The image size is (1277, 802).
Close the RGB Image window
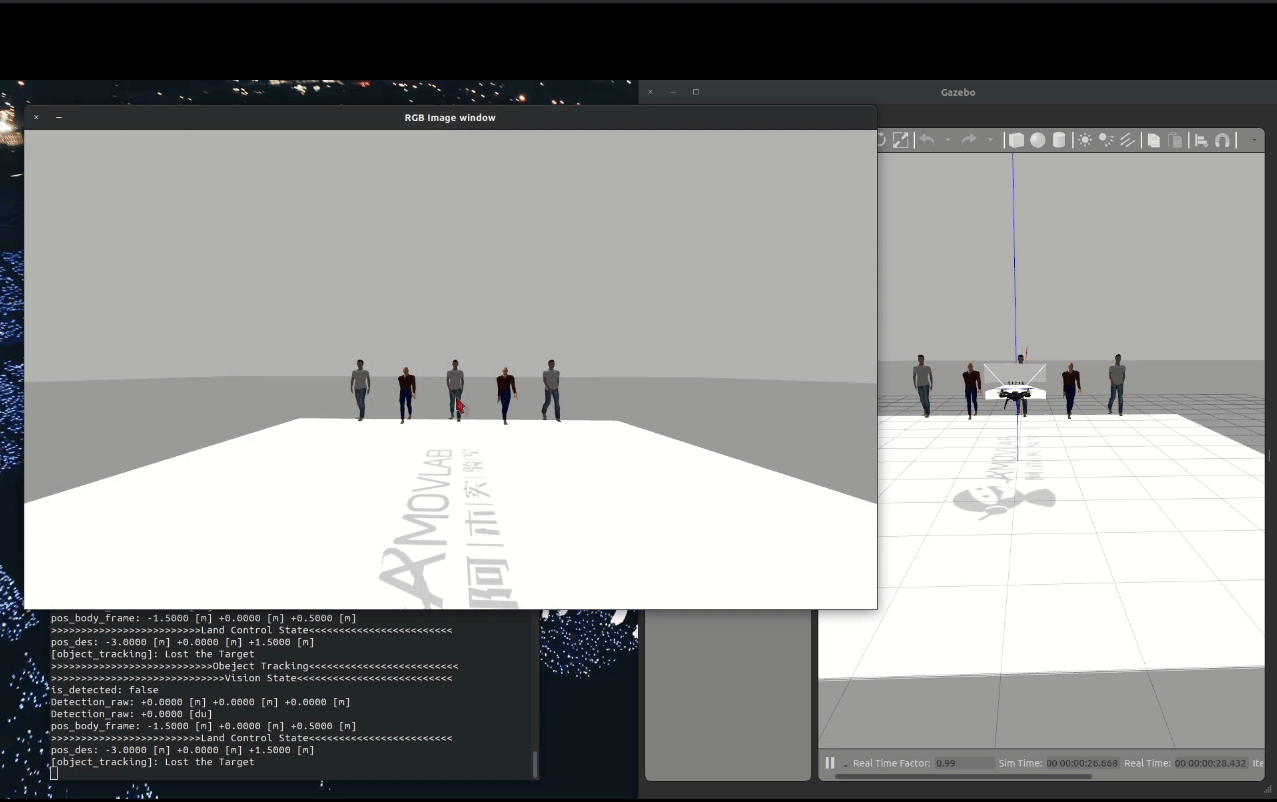(x=36, y=117)
